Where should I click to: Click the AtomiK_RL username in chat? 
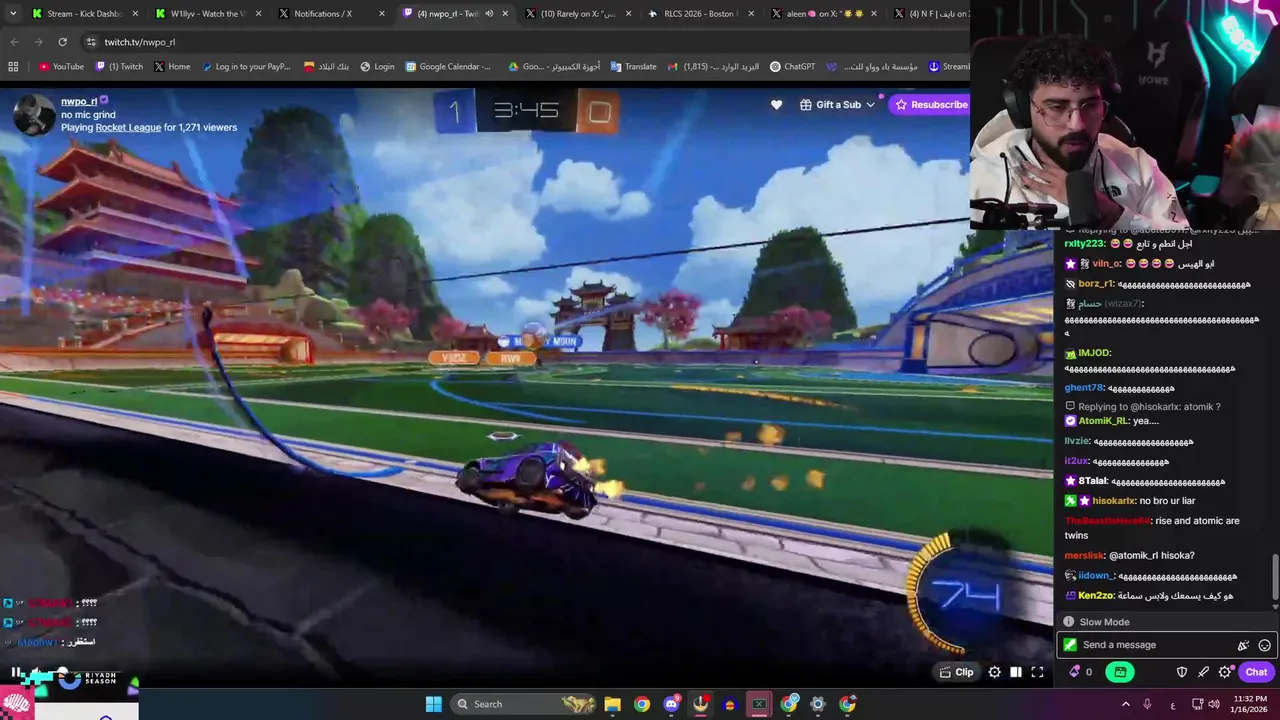(x=1104, y=421)
